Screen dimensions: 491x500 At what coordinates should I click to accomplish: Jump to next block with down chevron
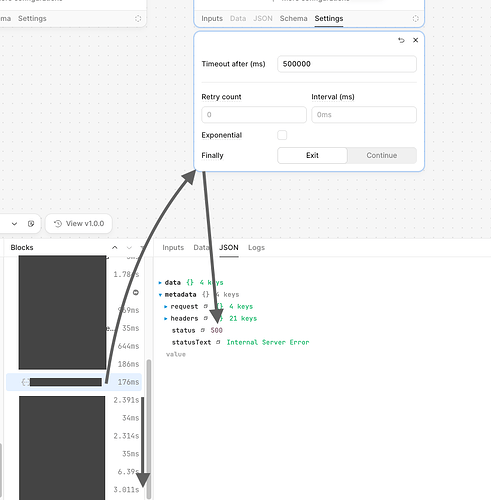coord(129,247)
